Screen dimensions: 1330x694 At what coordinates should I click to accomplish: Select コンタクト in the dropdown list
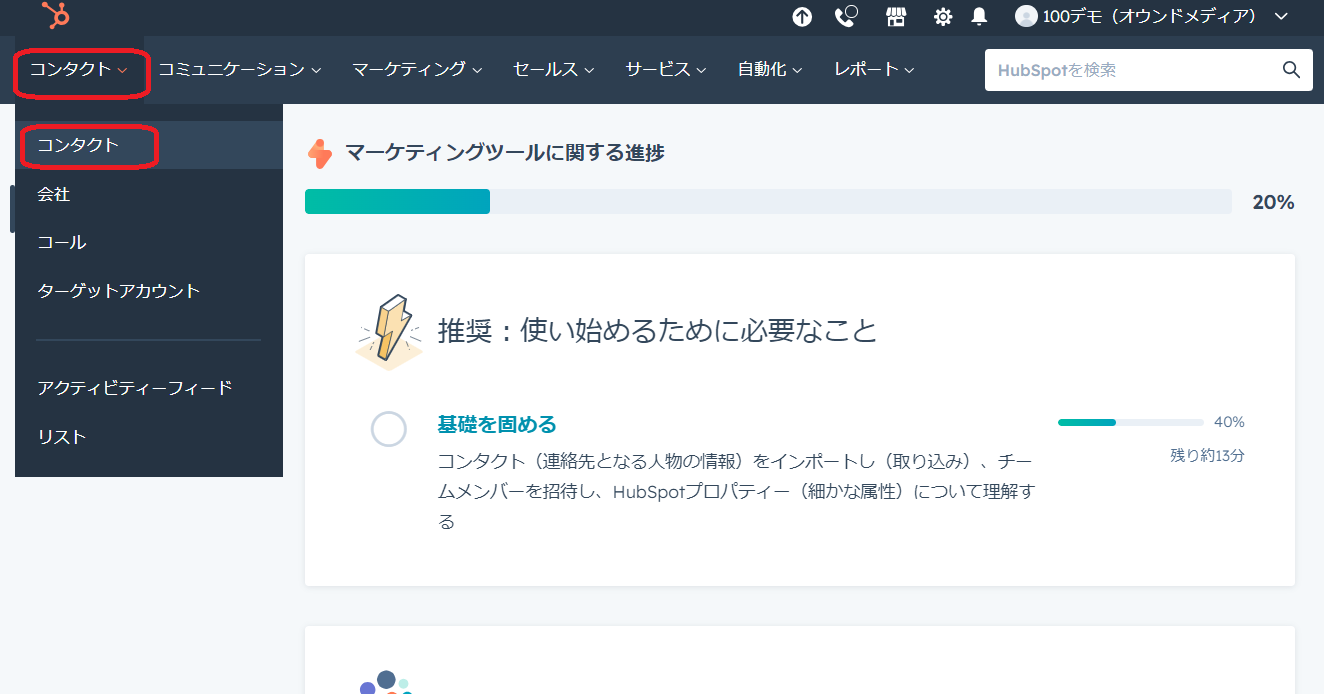(149, 145)
